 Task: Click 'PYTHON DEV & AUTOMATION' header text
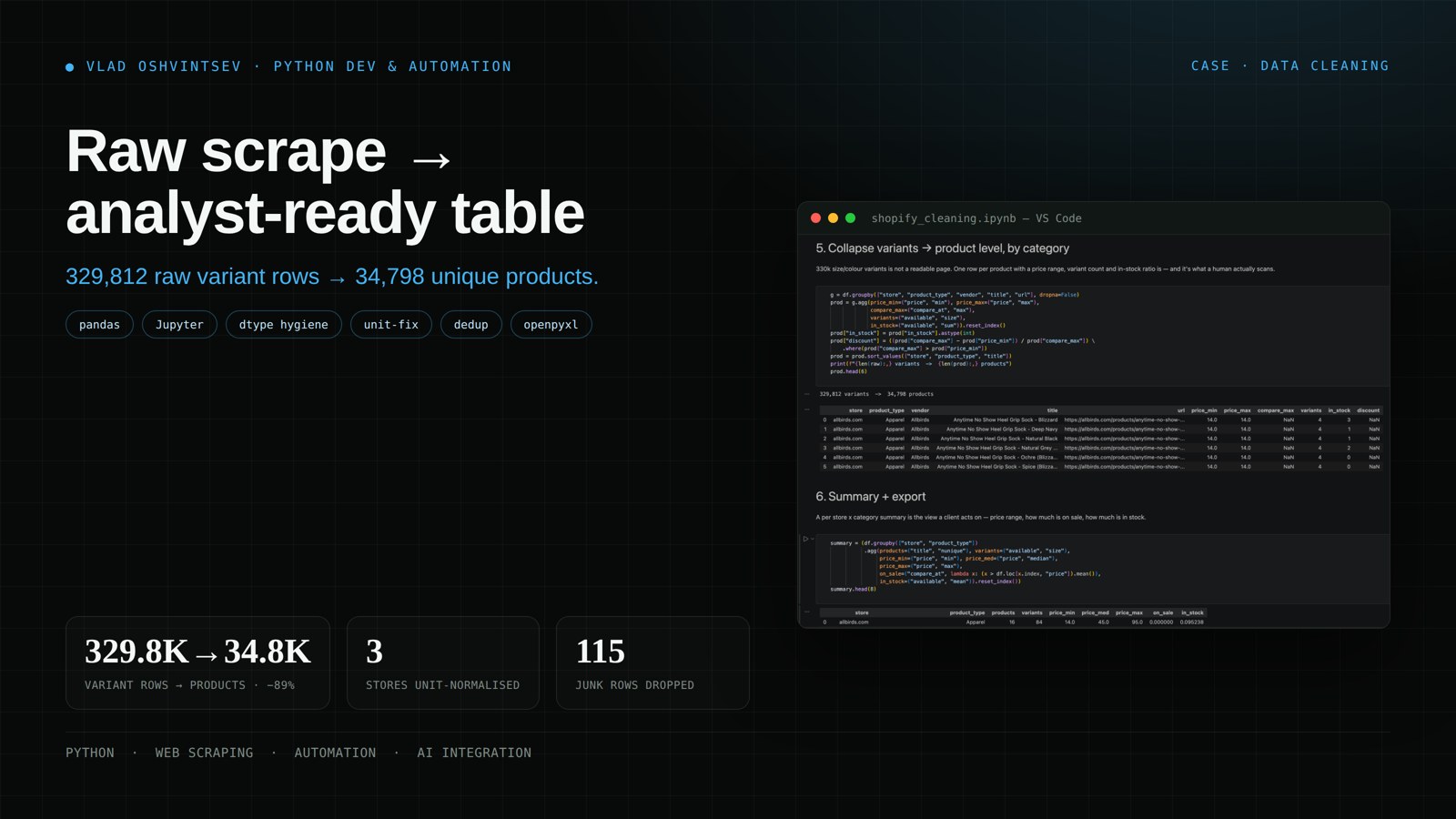coord(392,66)
